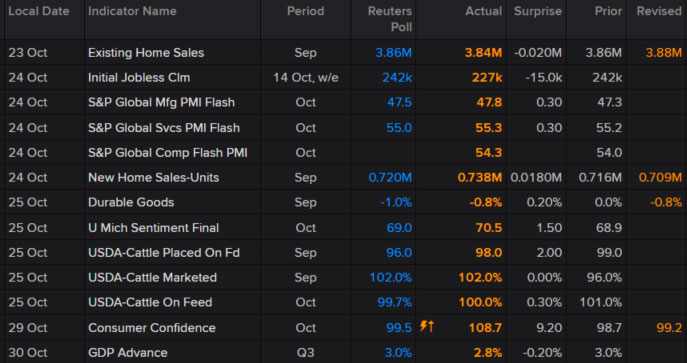The width and height of the screenshot is (687, 363).
Task: Click the Period column header
Action: [x=305, y=11]
